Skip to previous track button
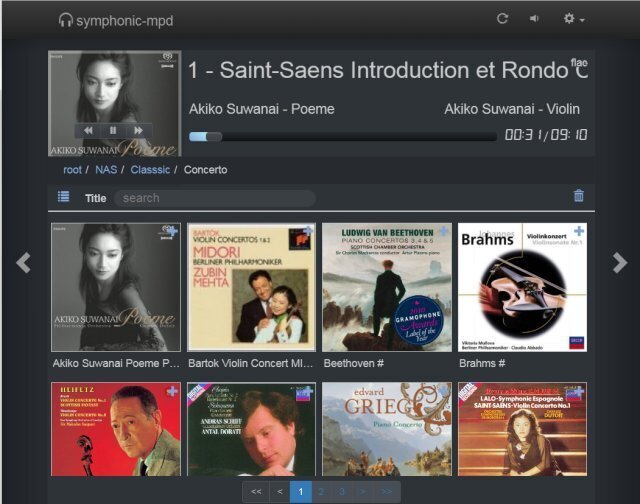Image resolution: width=640 pixels, height=504 pixels. 88,130
